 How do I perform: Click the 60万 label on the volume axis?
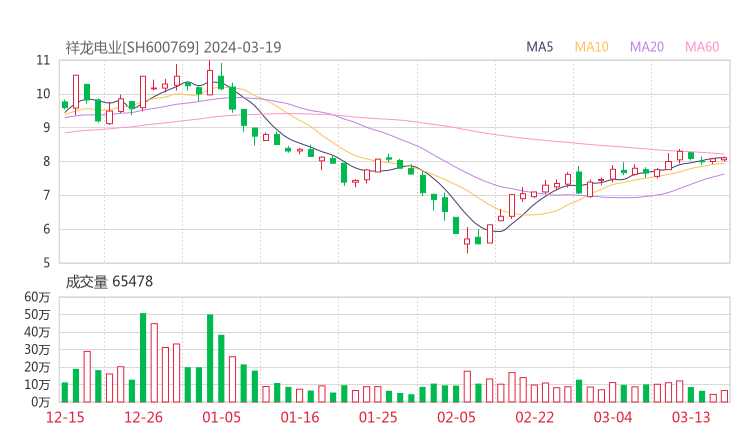tap(37, 298)
